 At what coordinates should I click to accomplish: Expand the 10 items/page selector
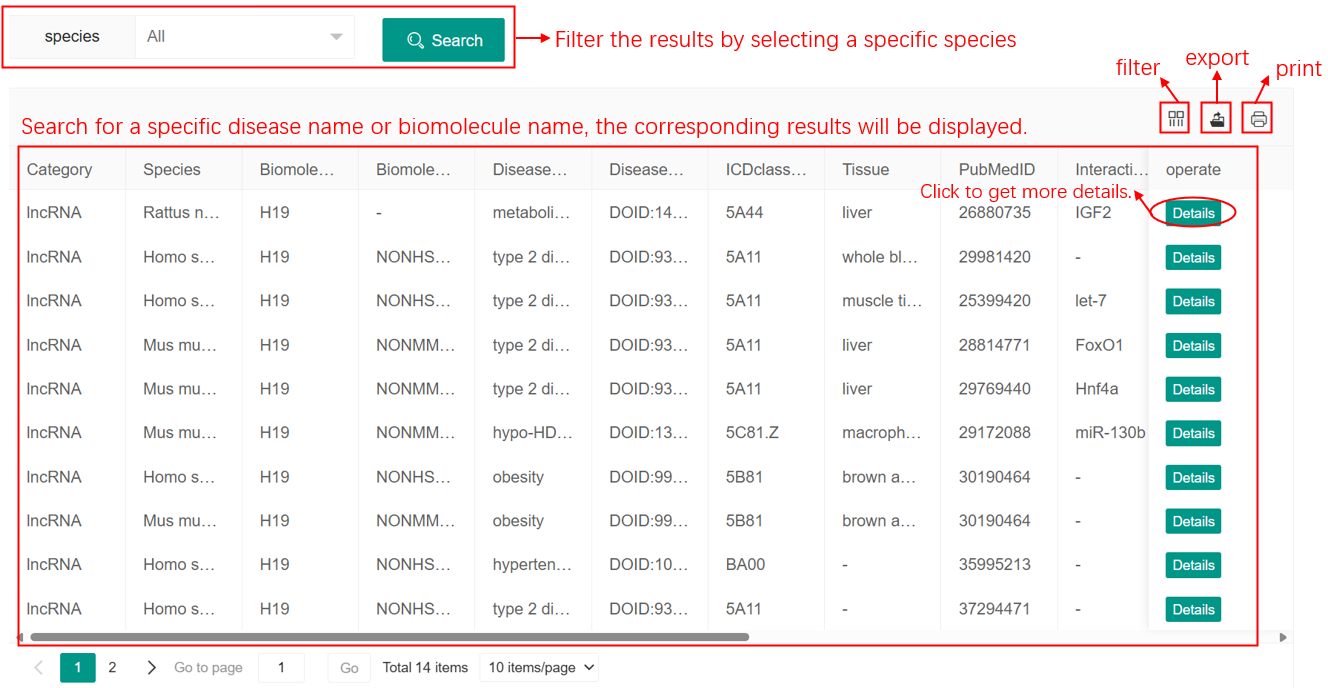(x=538, y=667)
